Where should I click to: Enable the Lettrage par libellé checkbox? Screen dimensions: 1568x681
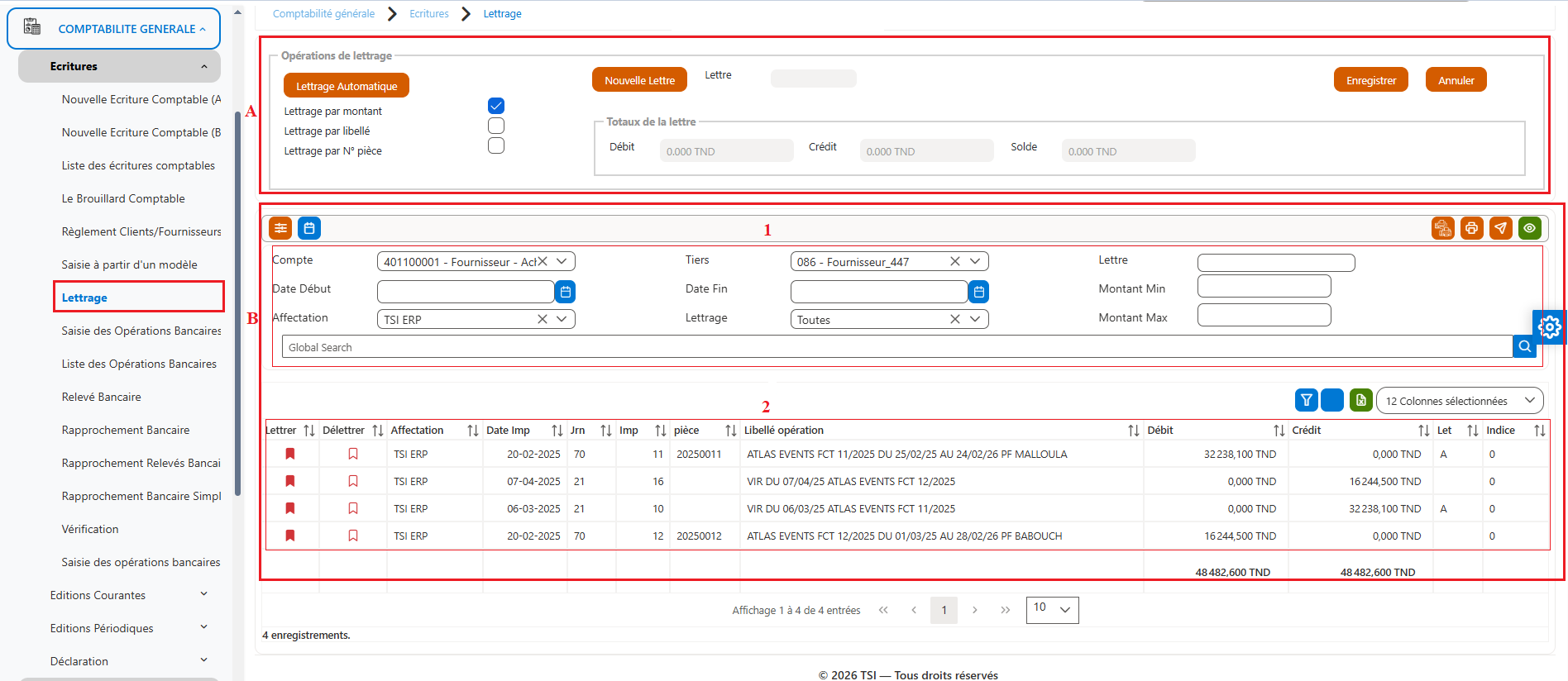[496, 126]
